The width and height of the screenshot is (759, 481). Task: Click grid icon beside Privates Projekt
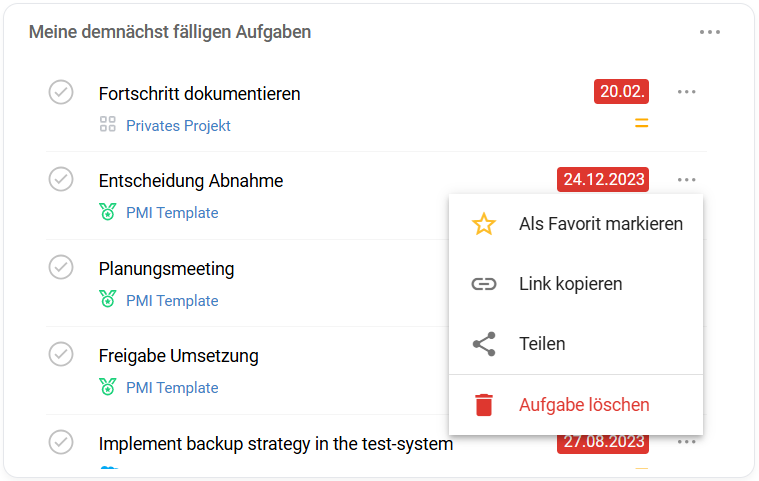tap(108, 125)
